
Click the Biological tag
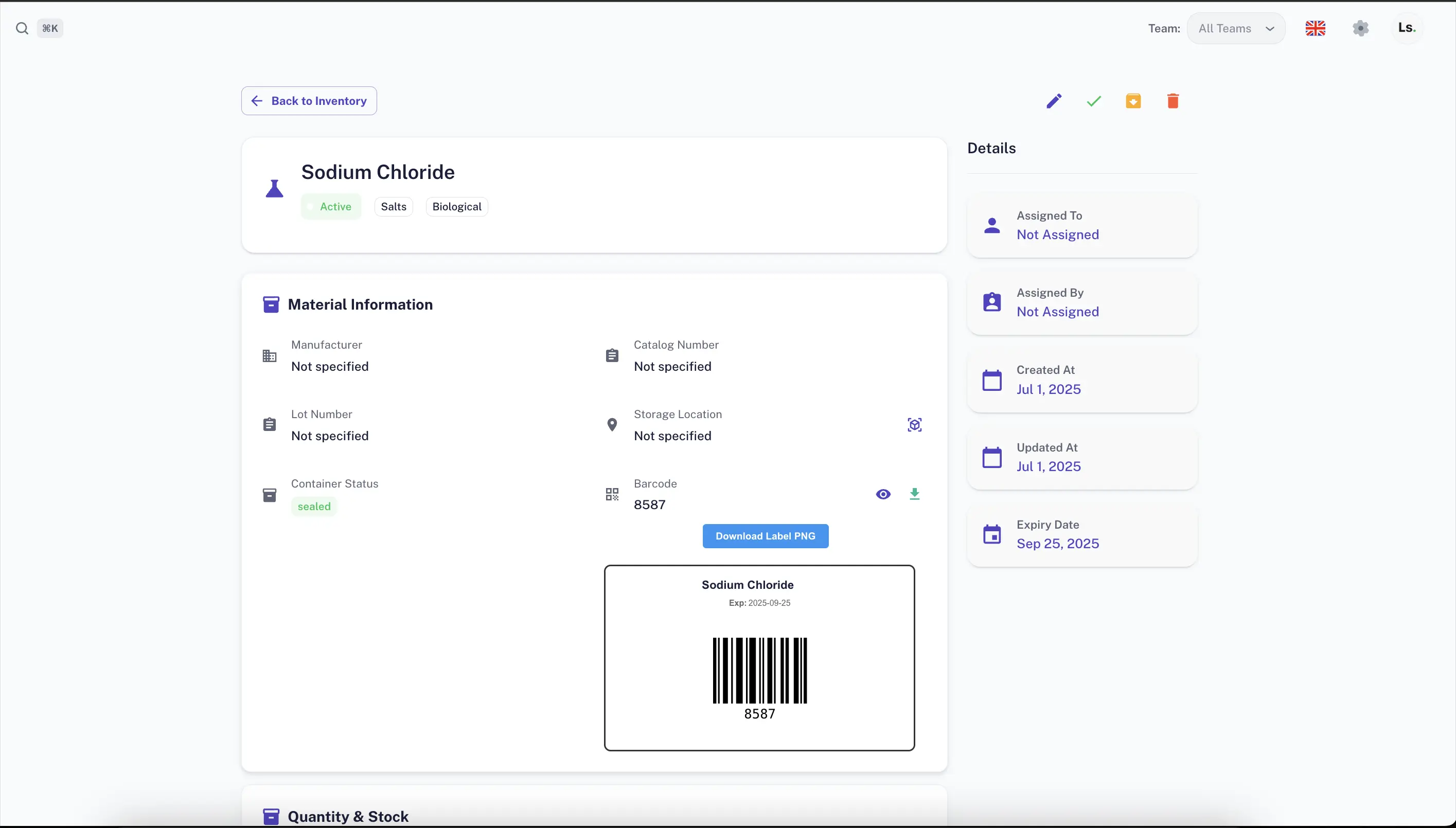pos(457,206)
